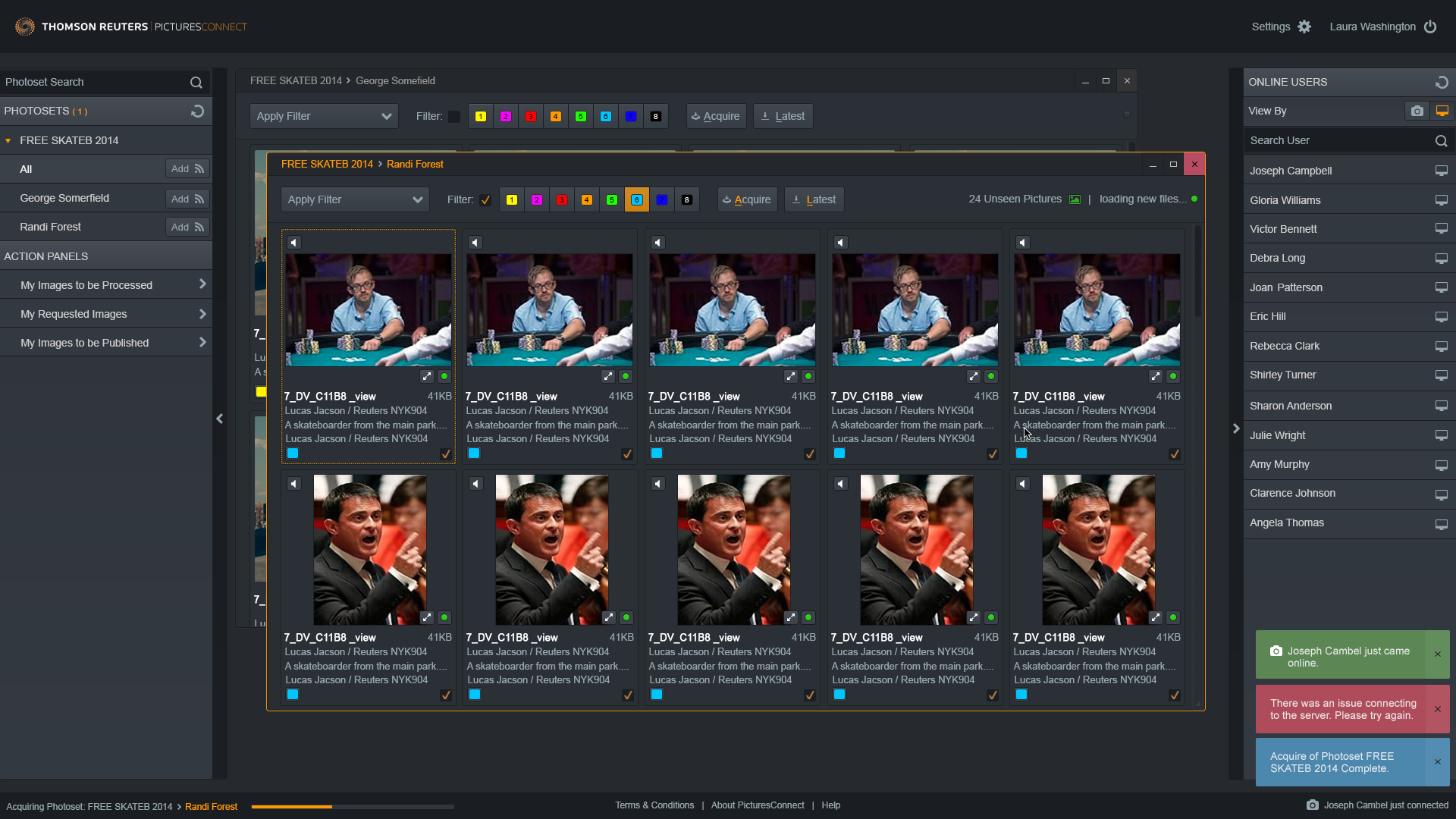Viewport: 1456px width, 819px height.
Task: Toggle checkmark on fifth poker image card
Action: click(x=1175, y=454)
